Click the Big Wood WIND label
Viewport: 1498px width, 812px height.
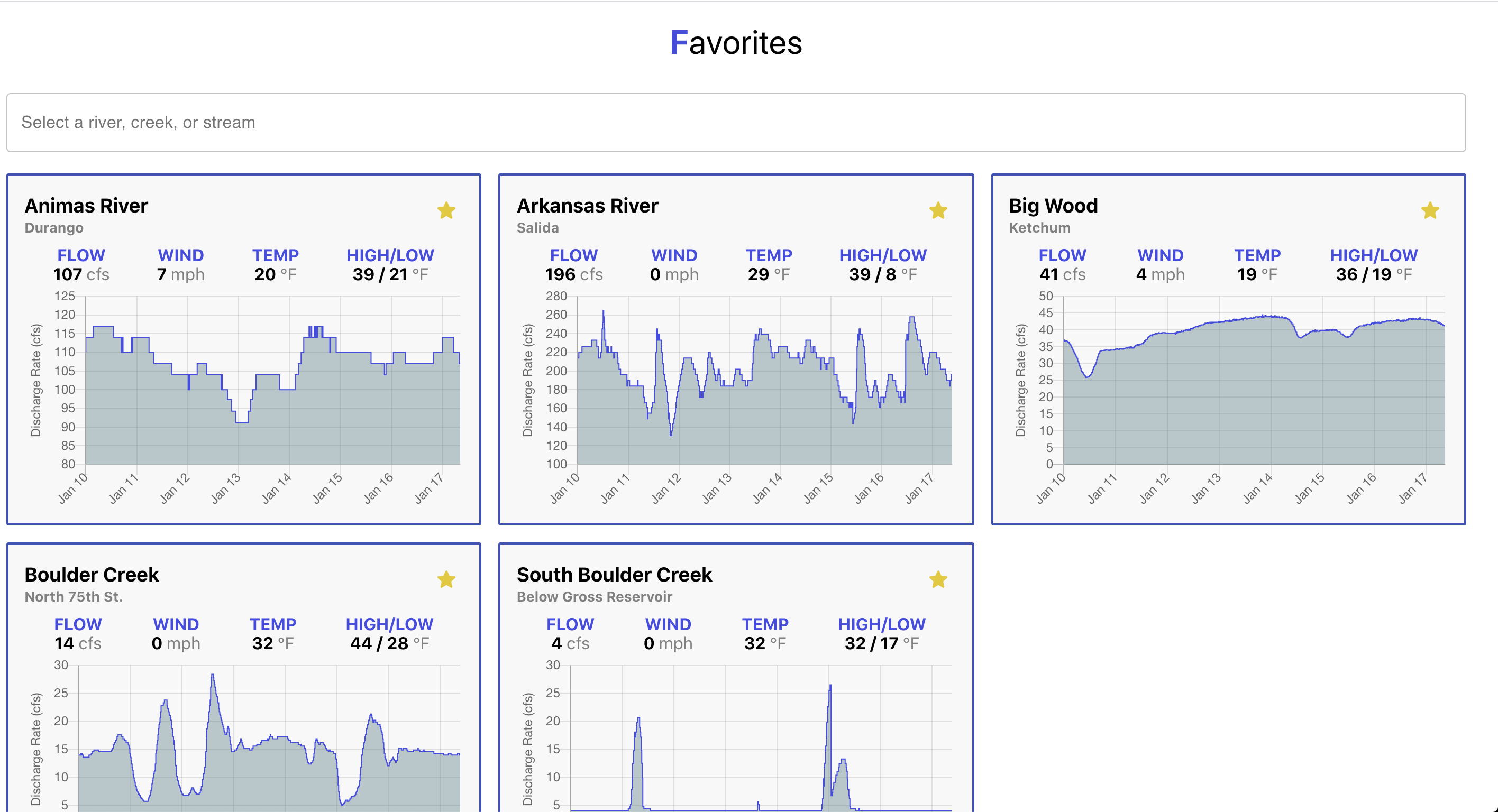click(1160, 255)
